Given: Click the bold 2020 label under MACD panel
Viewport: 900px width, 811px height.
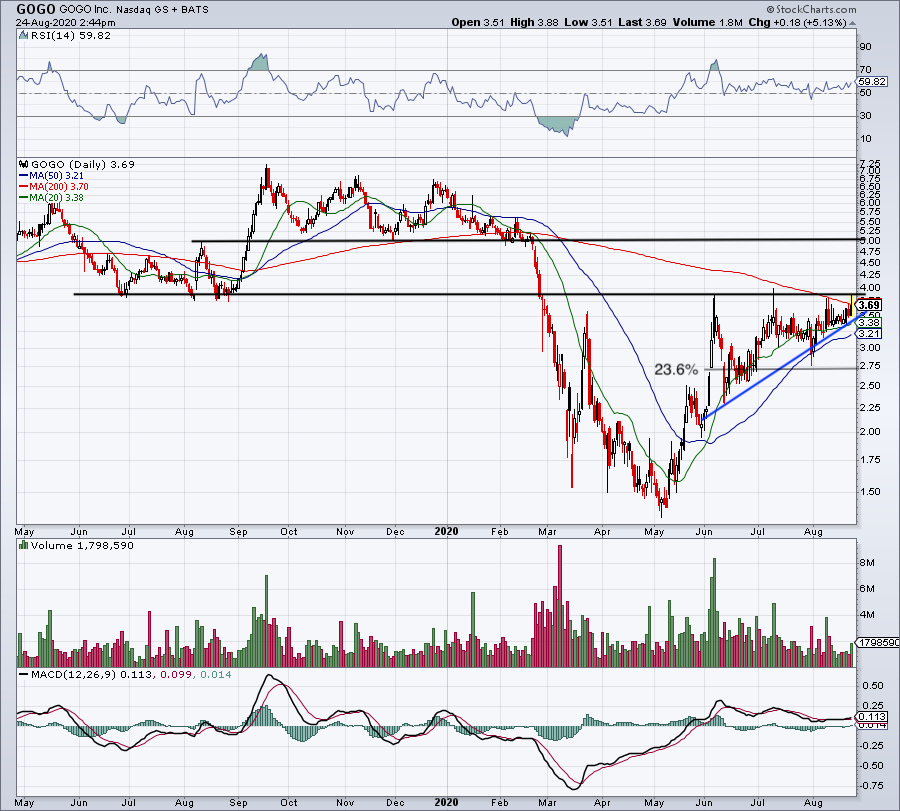Looking at the screenshot, I should tap(447, 802).
